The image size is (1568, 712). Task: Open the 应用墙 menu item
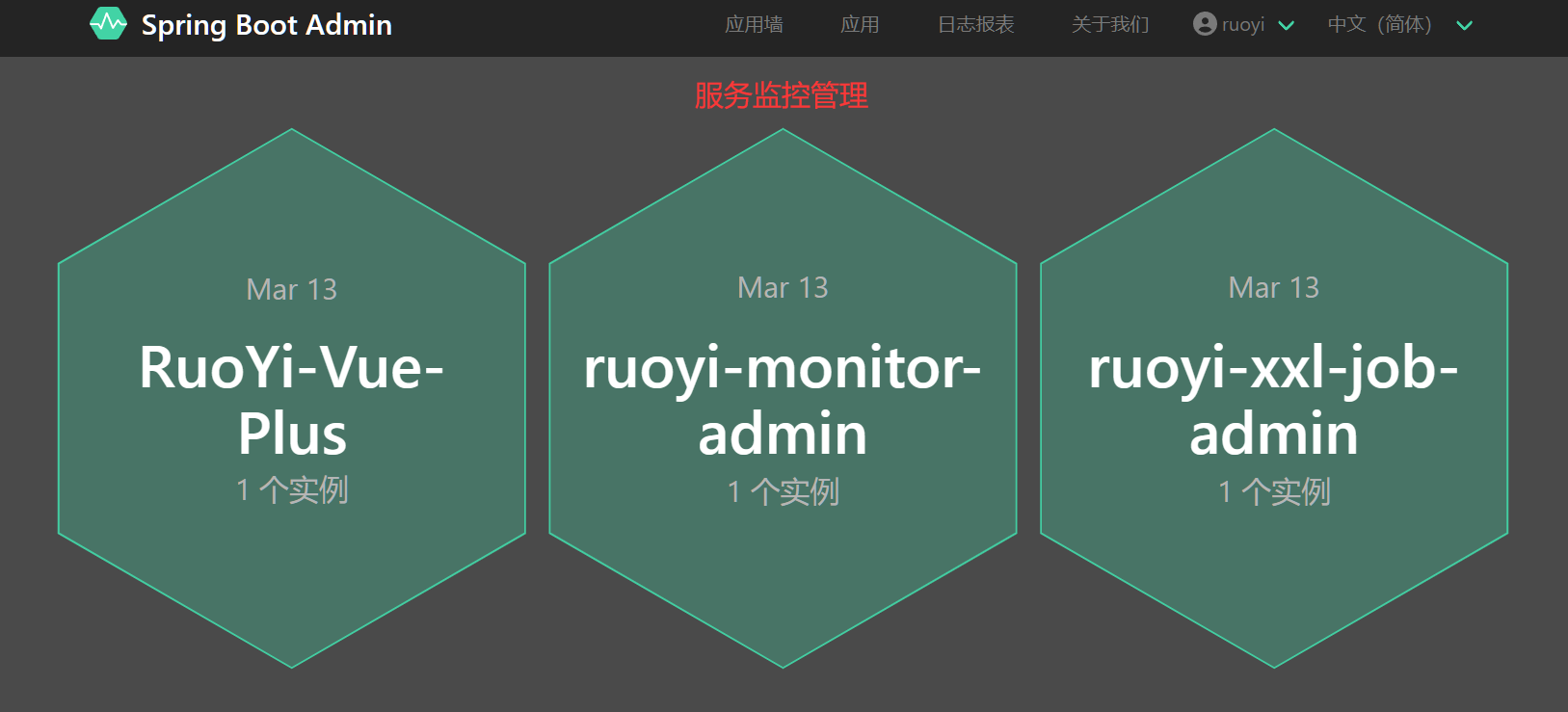754,25
